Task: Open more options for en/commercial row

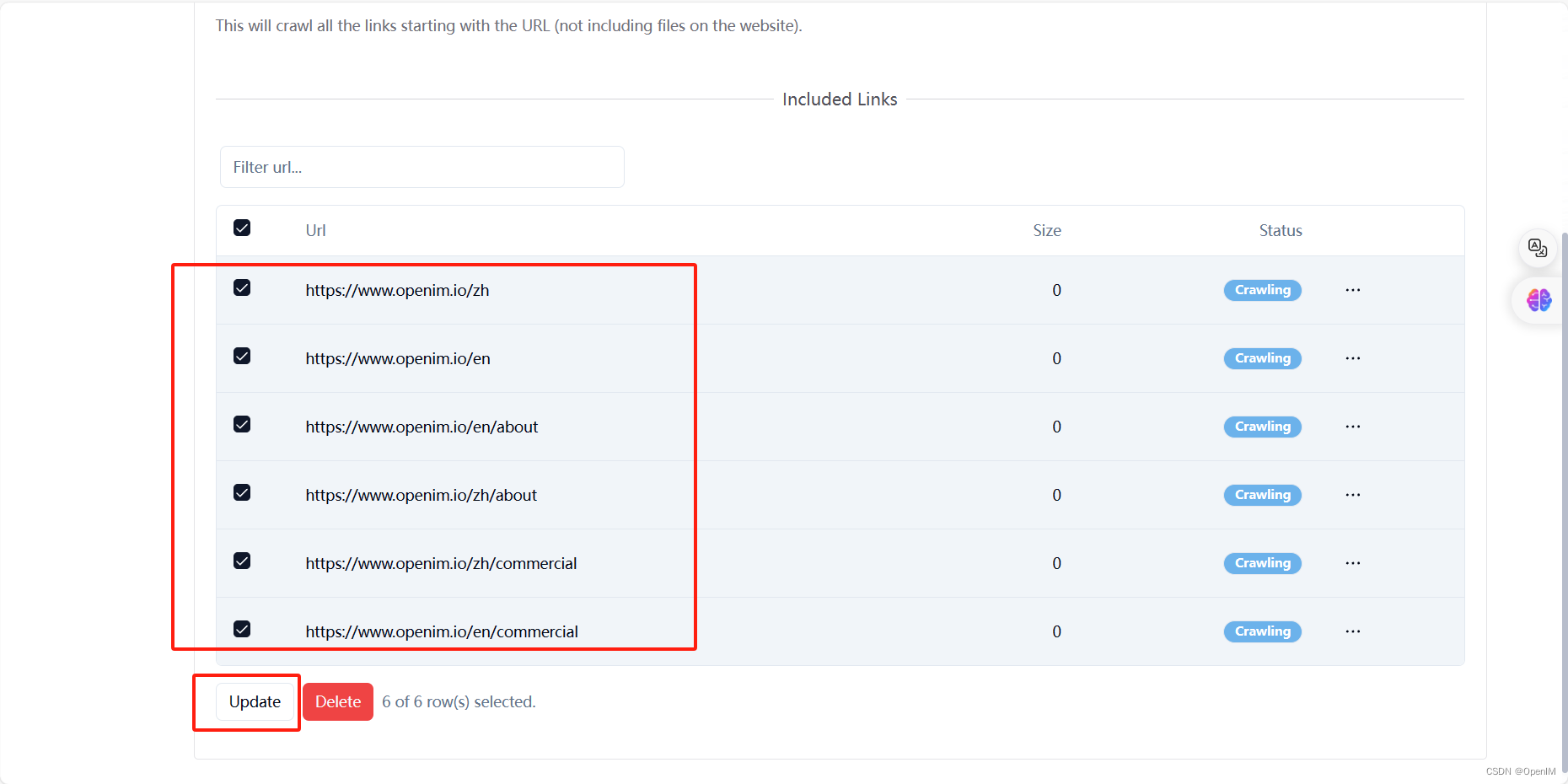Action: 1353,631
